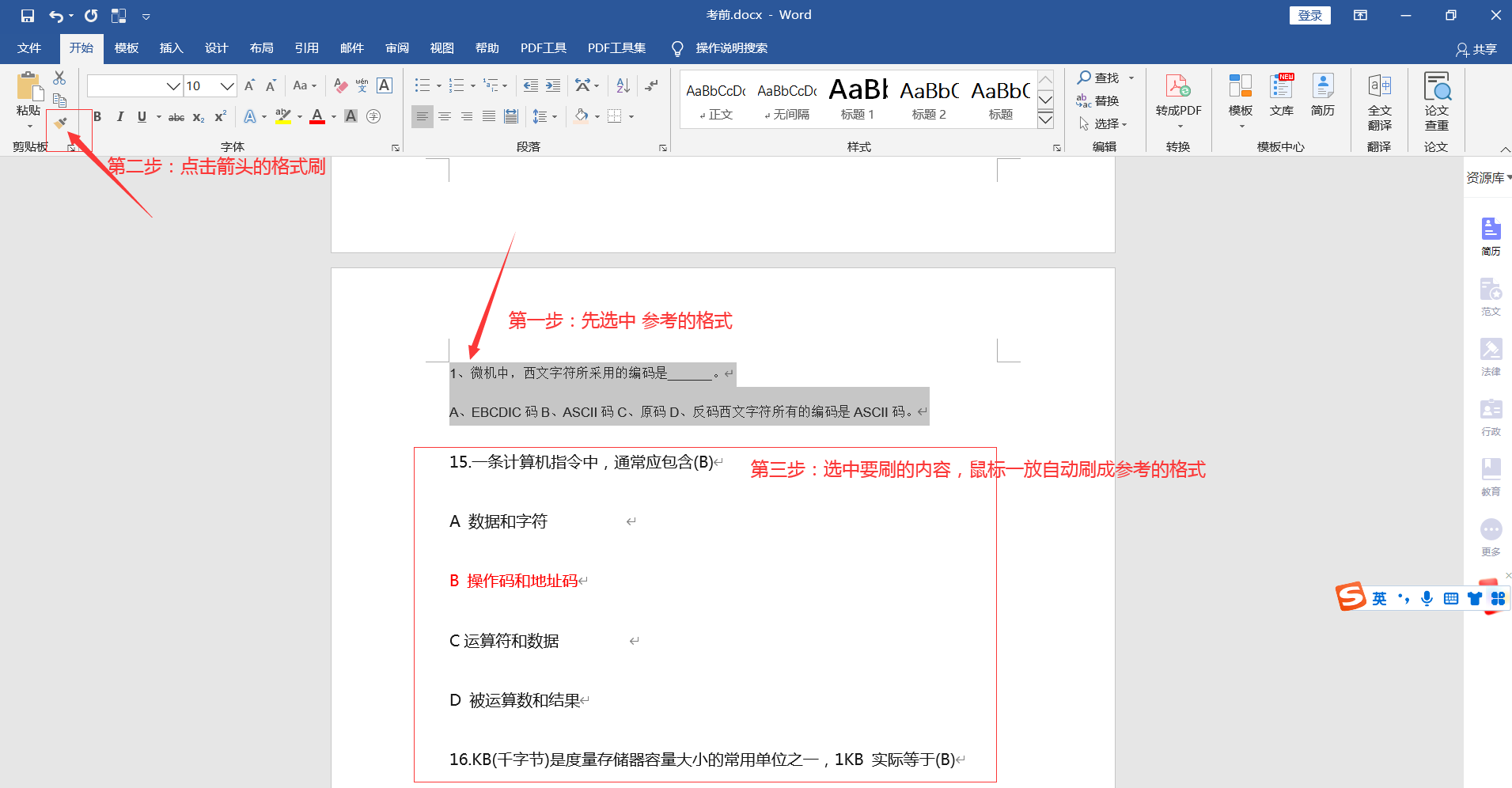
Task: Expand the styles gallery with the more arrow
Action: (1046, 119)
